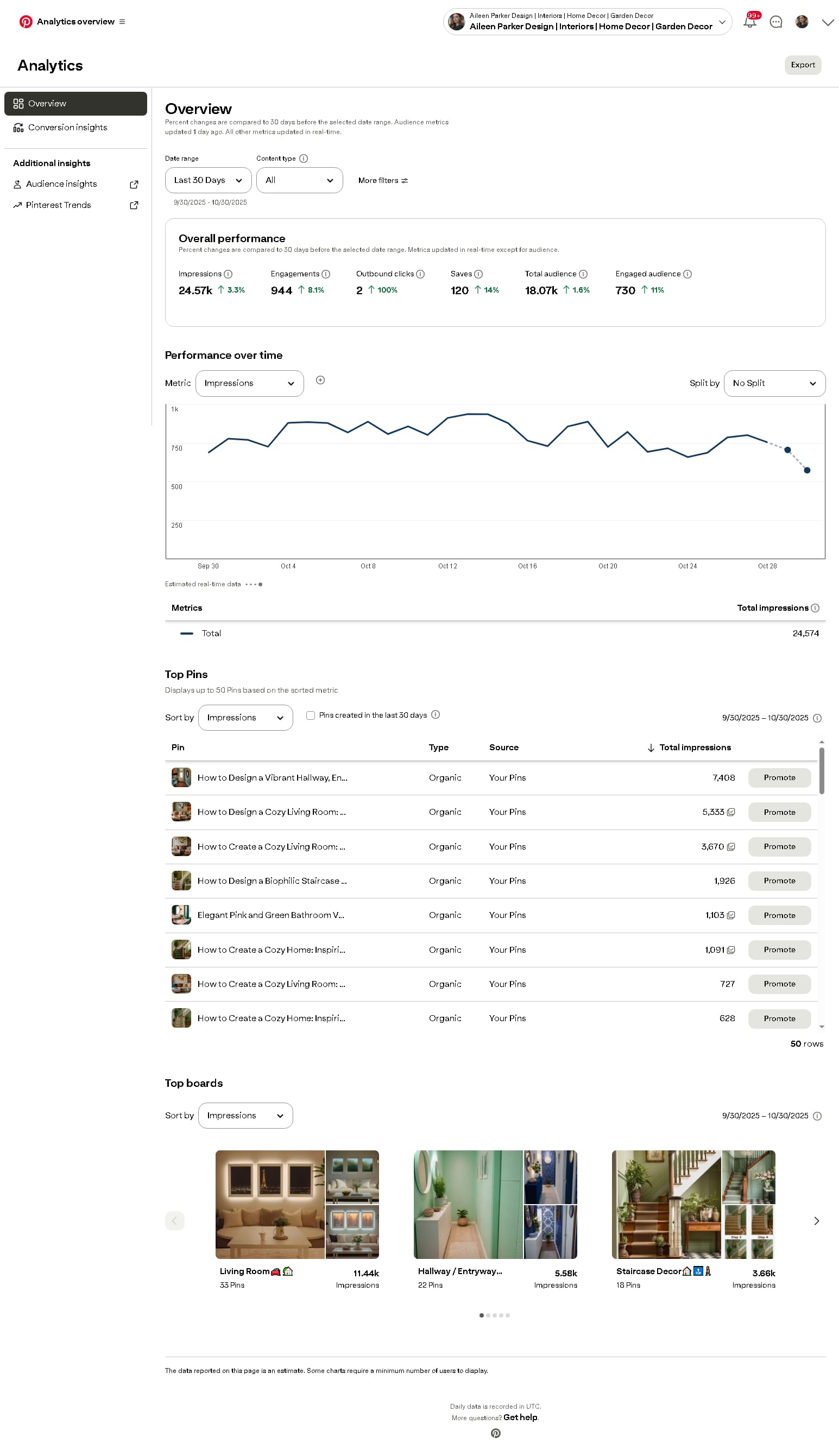Viewport: 839px width, 1456px height.
Task: Click the Impressions info icon
Action: (x=228, y=274)
